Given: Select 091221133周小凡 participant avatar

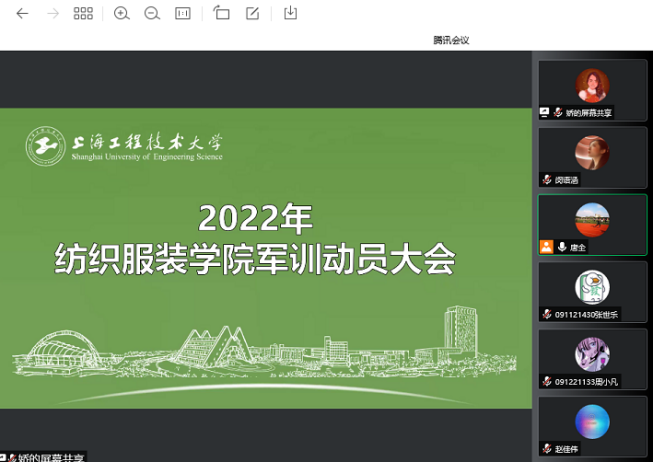Looking at the screenshot, I should (592, 354).
